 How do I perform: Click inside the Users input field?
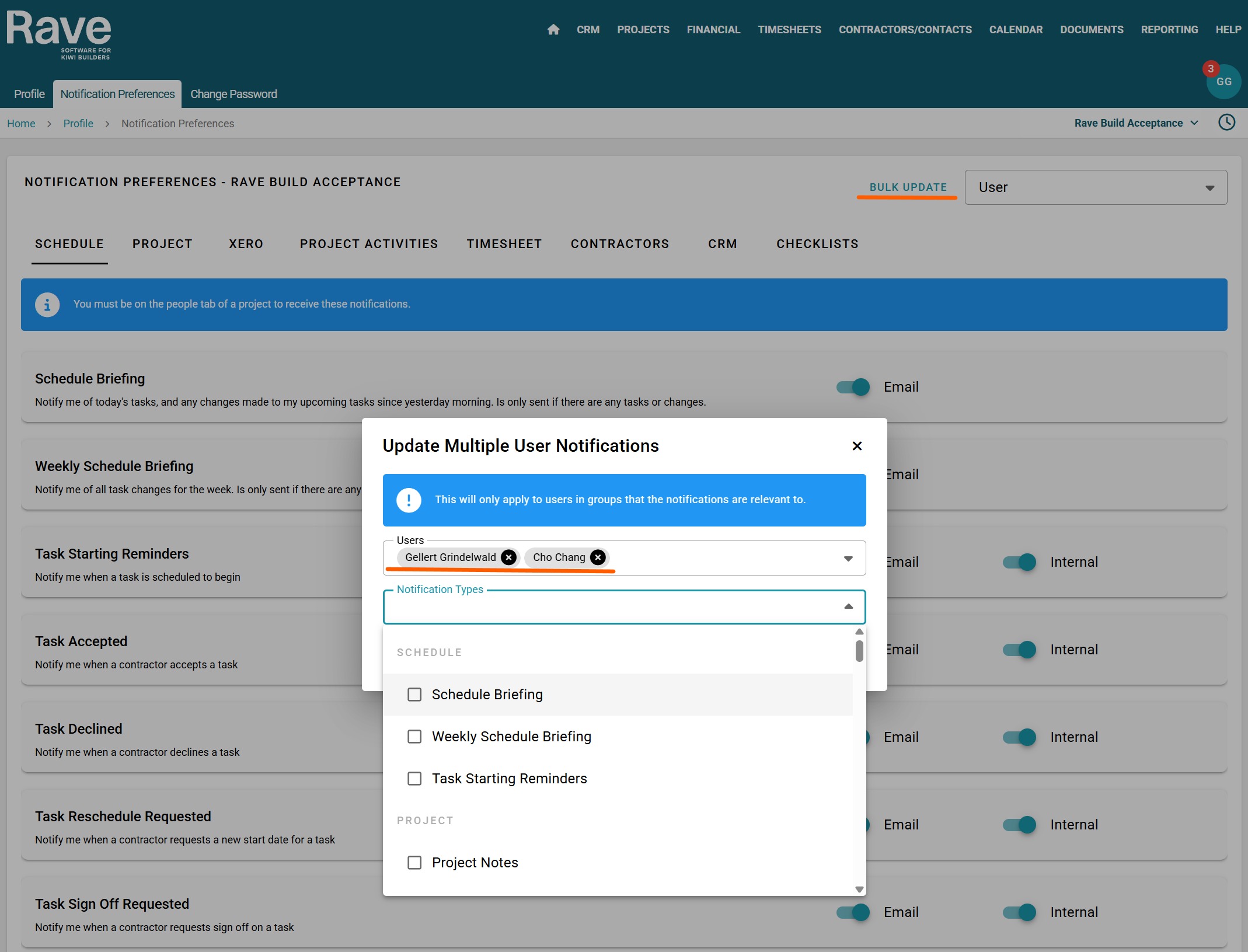[x=624, y=558]
